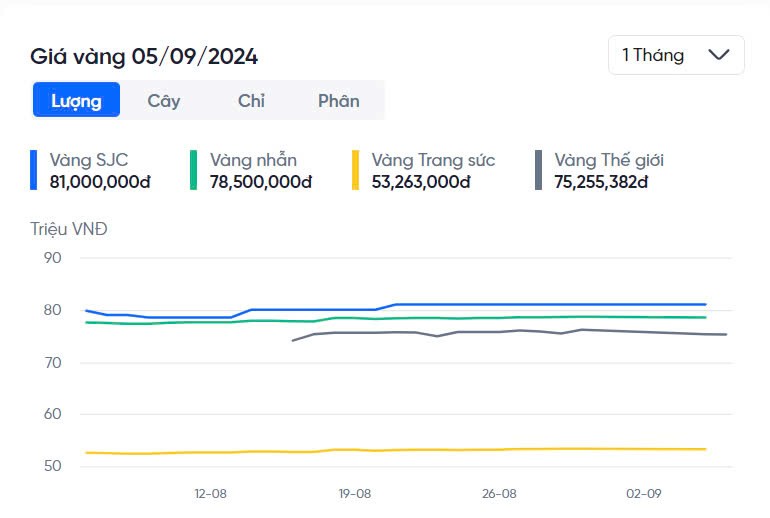The width and height of the screenshot is (770, 518).
Task: Choose the "Phân" unit tab
Action: point(338,100)
